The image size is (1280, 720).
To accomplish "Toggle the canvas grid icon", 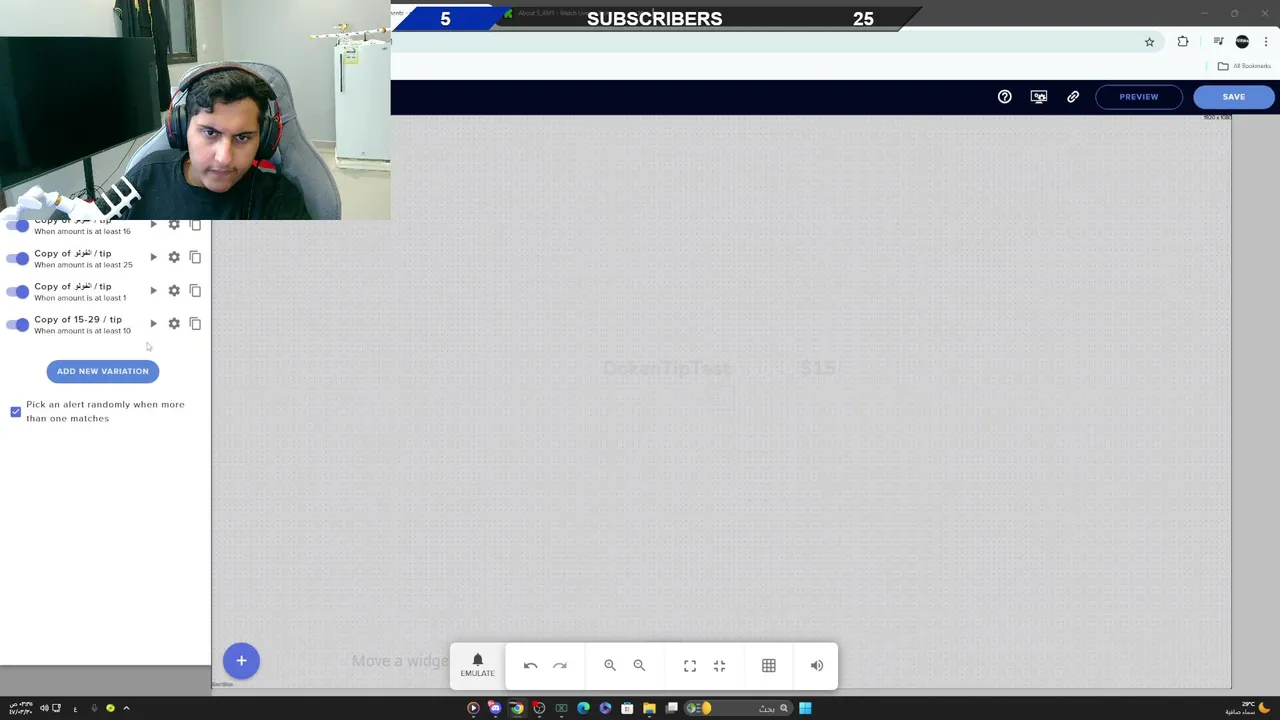I will [x=768, y=665].
